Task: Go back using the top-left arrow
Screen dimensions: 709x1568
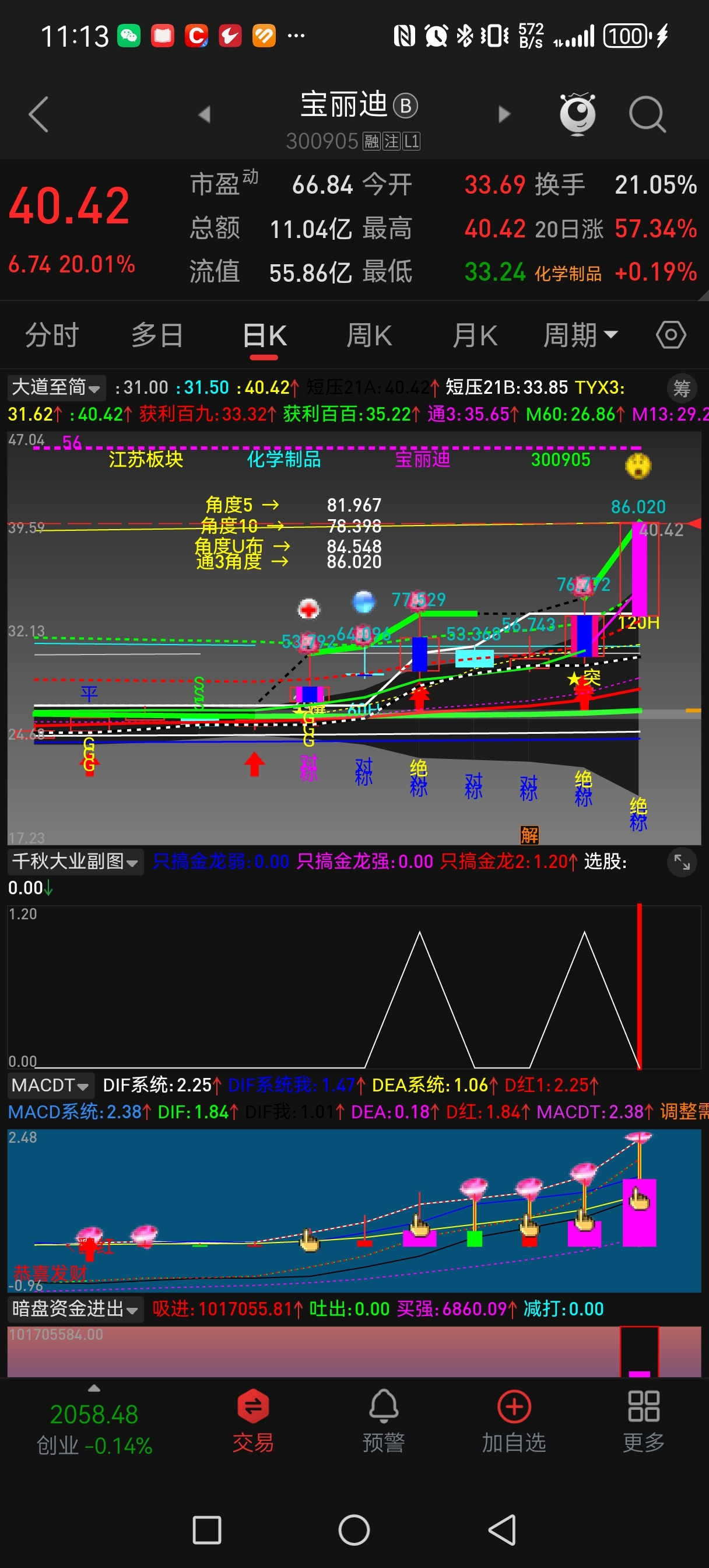Action: click(x=38, y=114)
